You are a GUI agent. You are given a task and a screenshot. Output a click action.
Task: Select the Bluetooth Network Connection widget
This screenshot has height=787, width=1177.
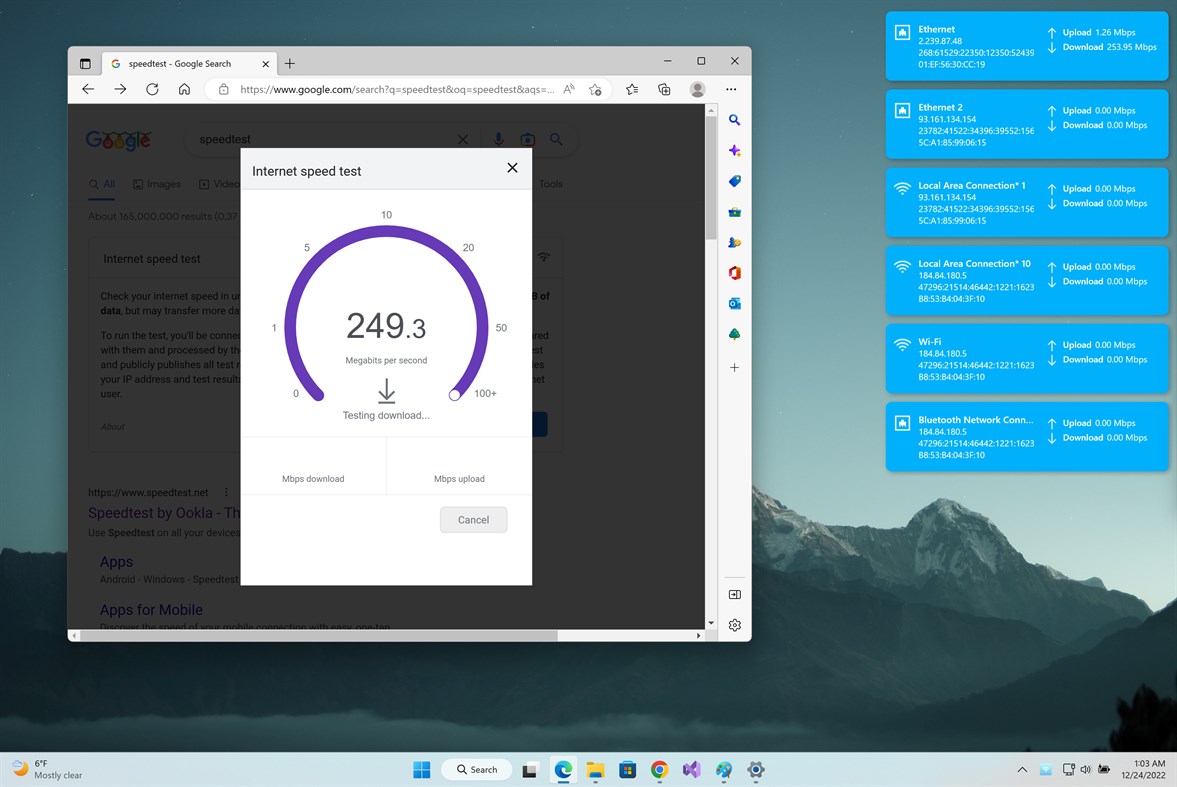pyautogui.click(x=1027, y=437)
